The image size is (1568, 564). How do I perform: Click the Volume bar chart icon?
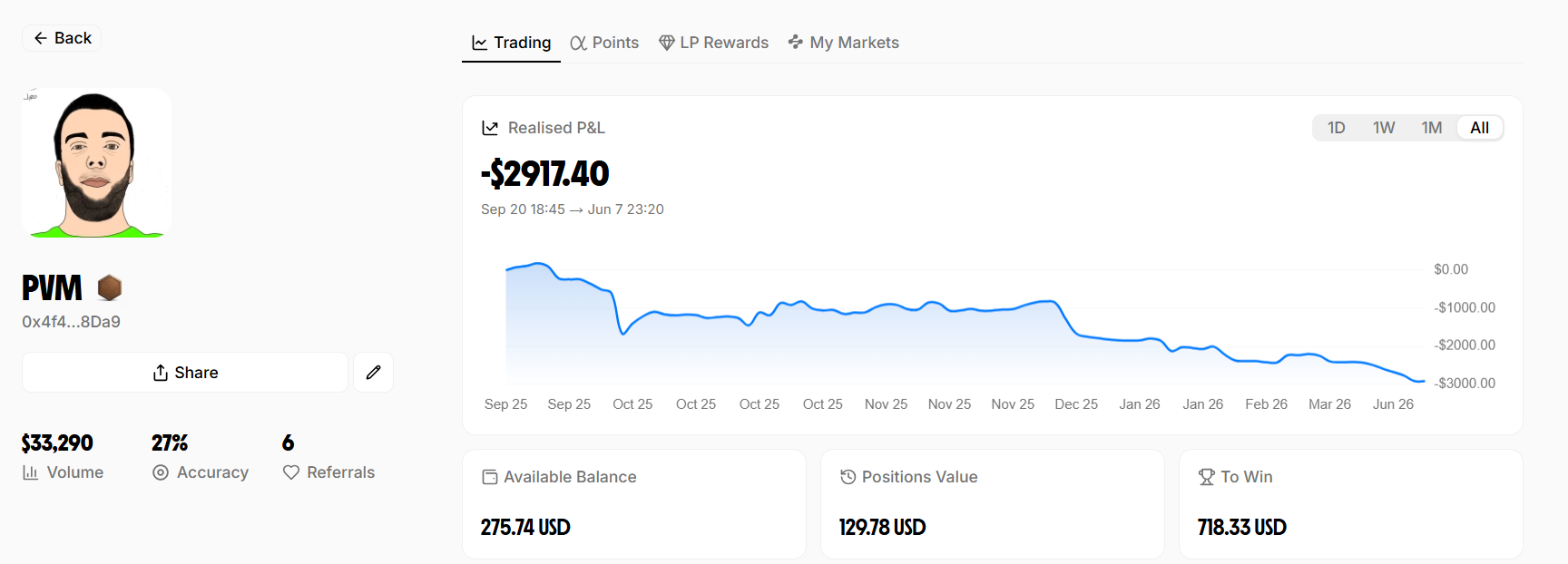point(30,472)
